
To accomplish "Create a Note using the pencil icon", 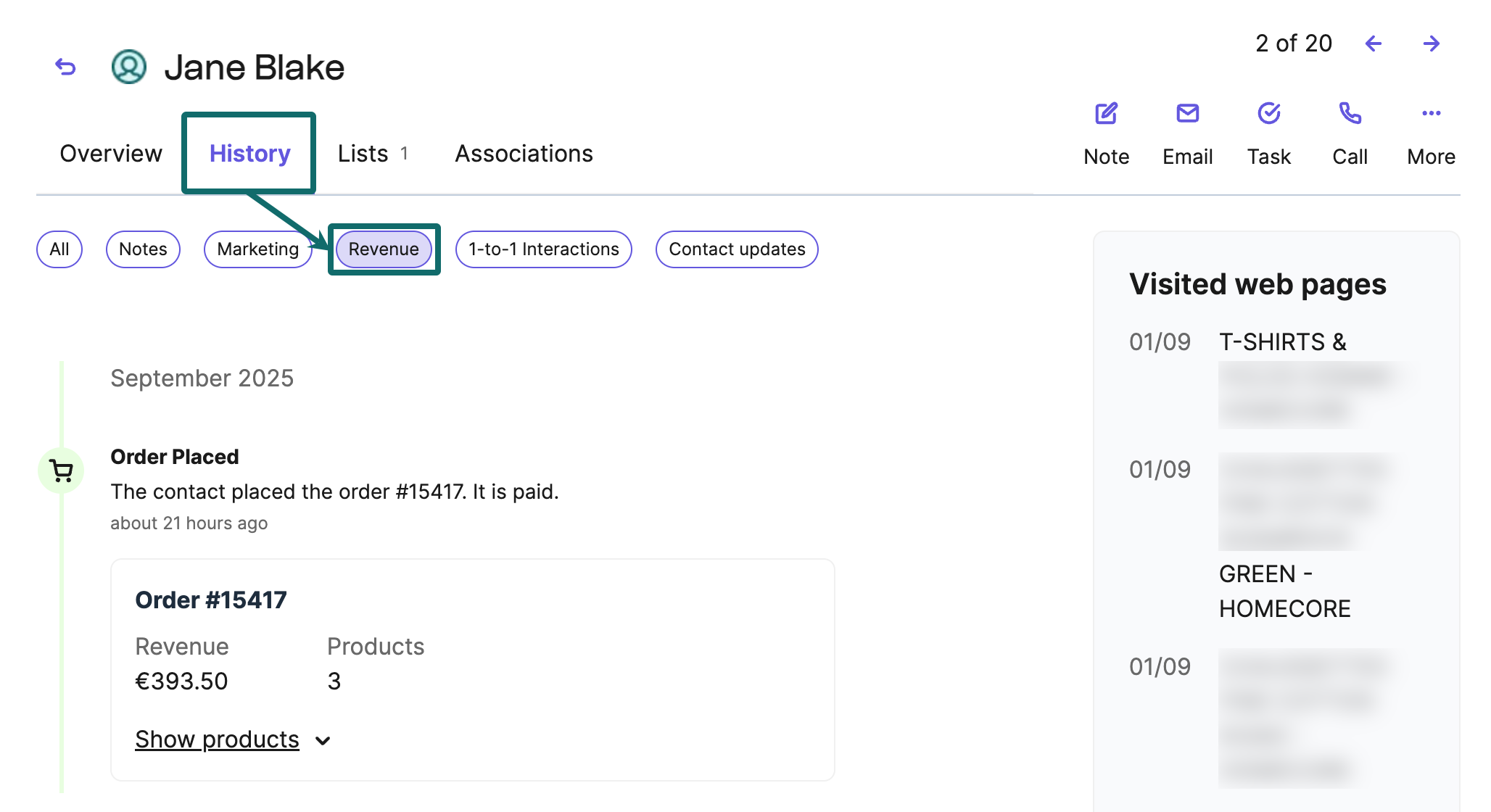I will point(1106,114).
